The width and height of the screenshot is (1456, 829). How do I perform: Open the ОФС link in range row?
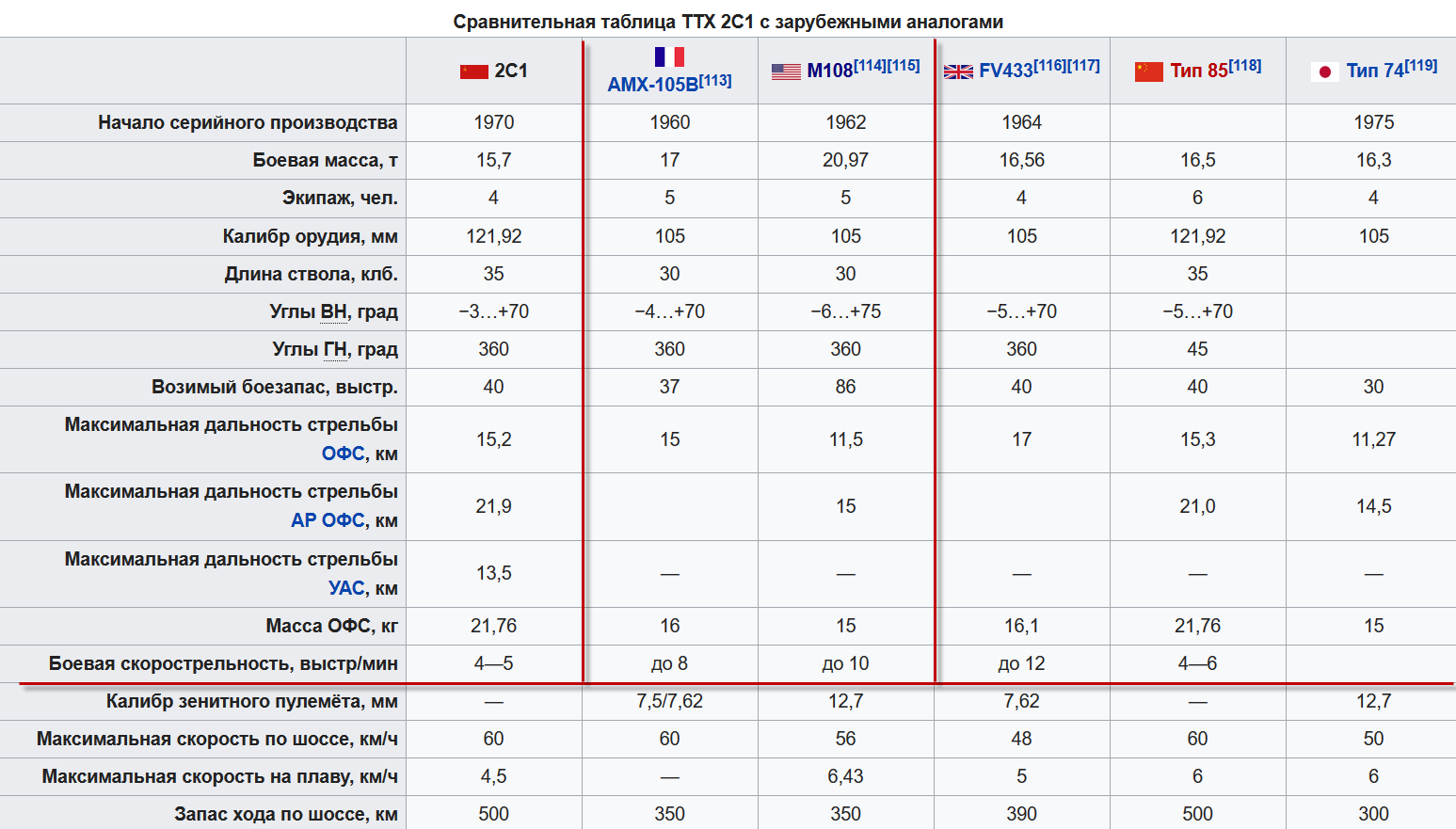coord(344,454)
